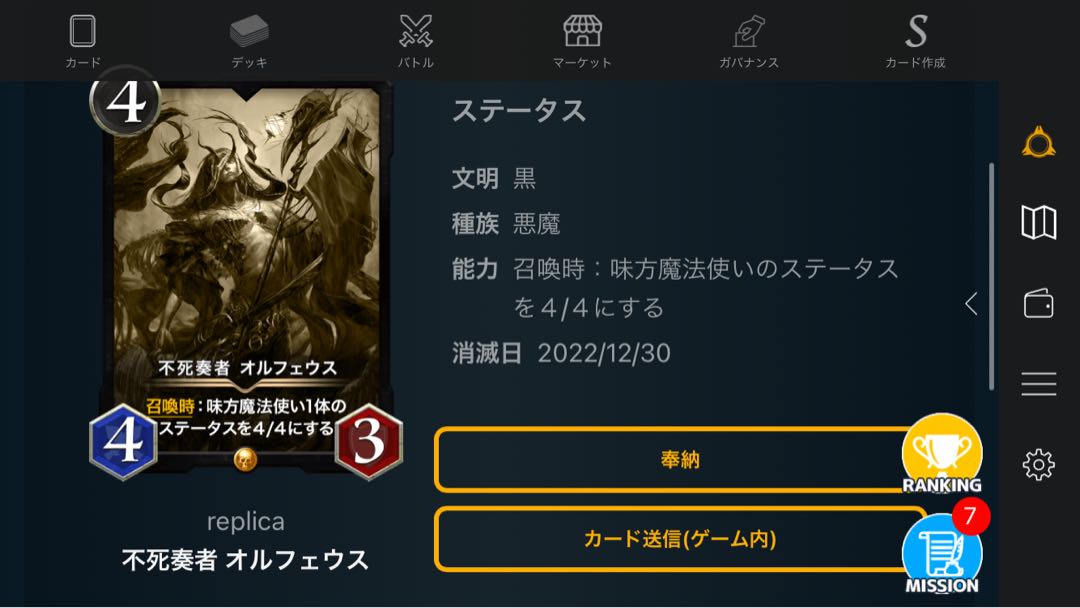Screen dimensions: 1080x608
Task: Click the orange home emblem icon
Action: tap(1039, 143)
